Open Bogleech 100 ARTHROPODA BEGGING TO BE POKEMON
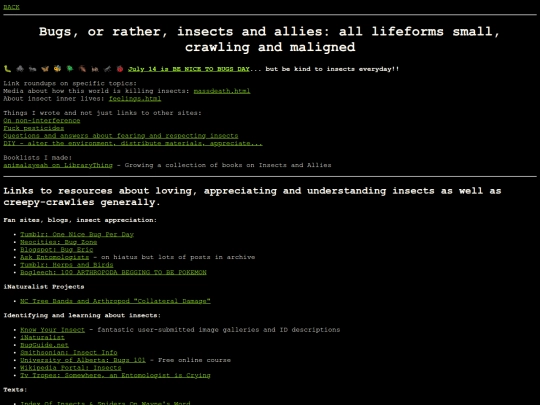The width and height of the screenshot is (540, 405). coord(113,272)
